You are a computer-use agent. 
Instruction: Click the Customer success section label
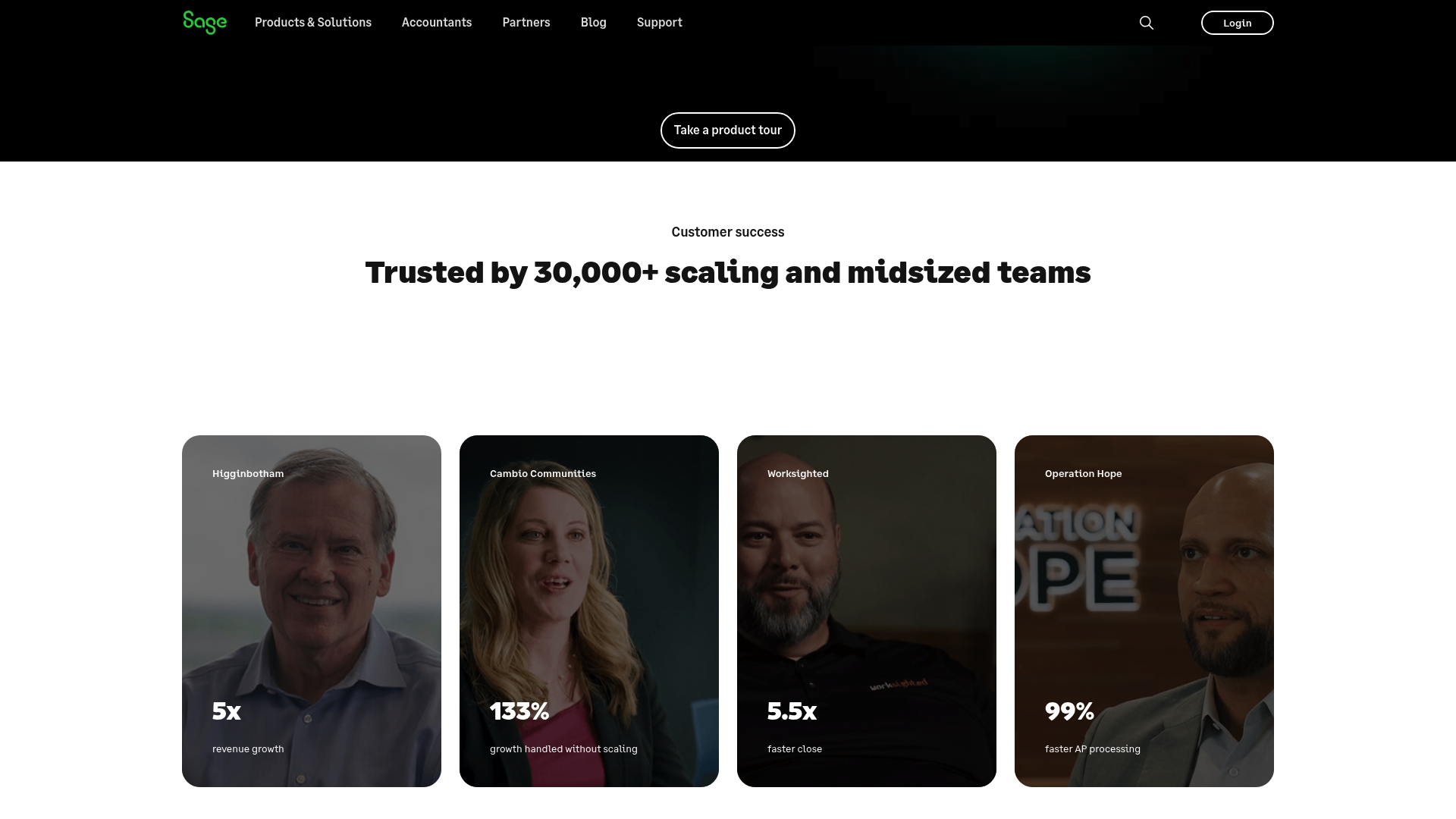pyautogui.click(x=727, y=232)
